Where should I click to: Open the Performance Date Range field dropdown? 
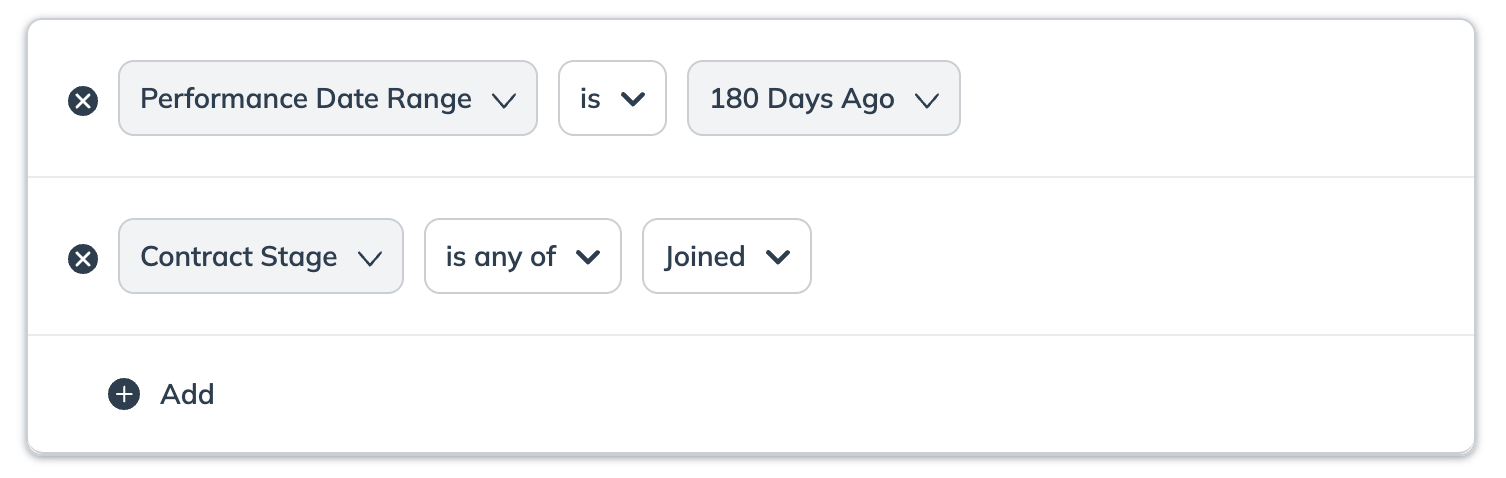click(327, 99)
